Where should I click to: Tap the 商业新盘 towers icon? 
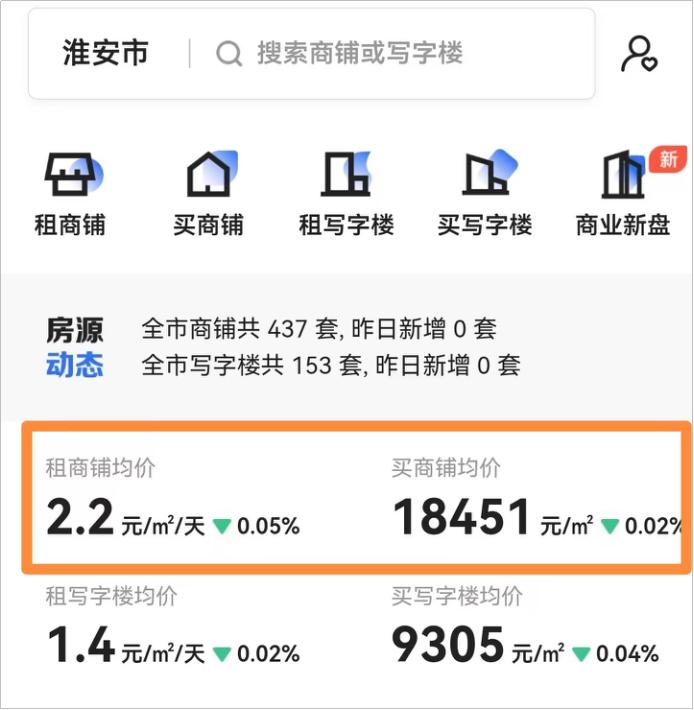point(622,174)
